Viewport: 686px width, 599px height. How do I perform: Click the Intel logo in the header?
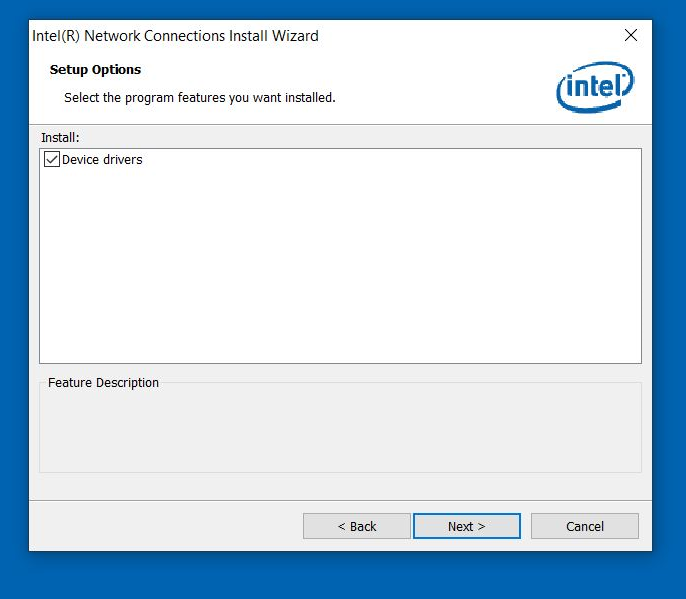(x=594, y=86)
